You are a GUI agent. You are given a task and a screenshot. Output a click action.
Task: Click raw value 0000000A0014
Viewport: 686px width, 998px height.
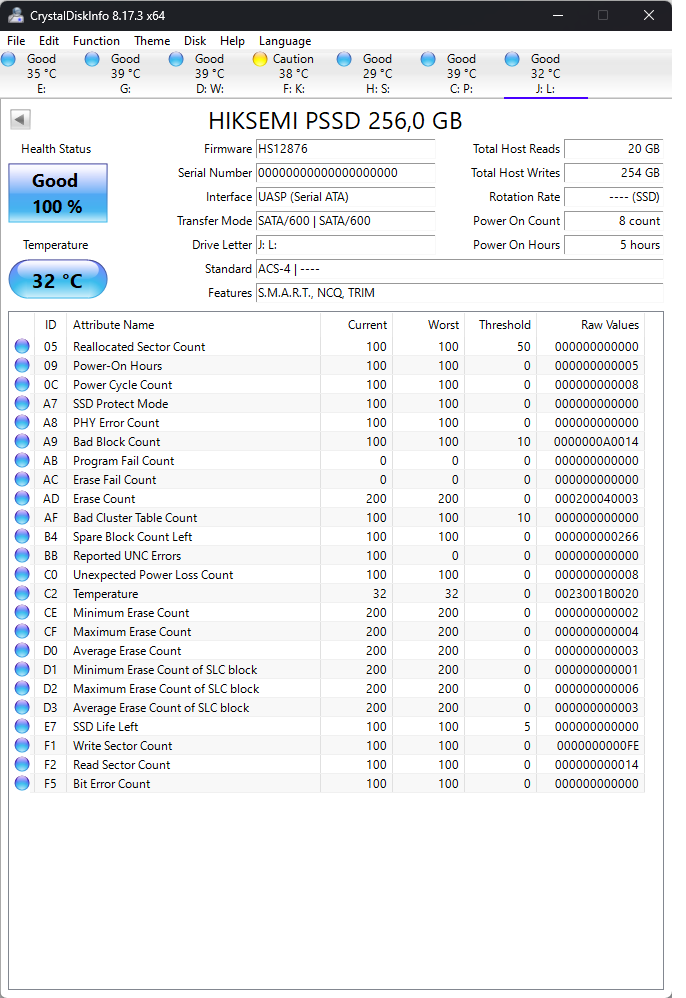(596, 441)
